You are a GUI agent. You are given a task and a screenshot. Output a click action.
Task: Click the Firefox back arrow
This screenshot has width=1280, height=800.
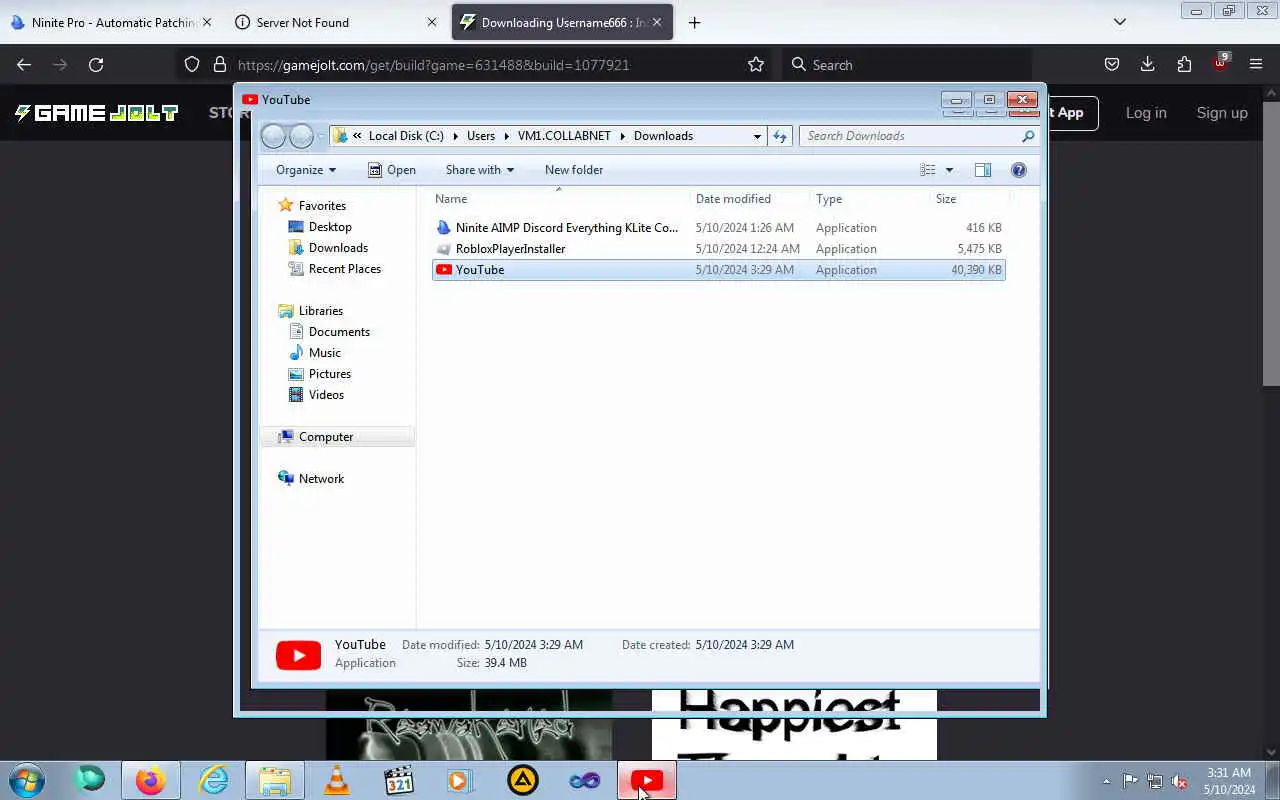[24, 64]
